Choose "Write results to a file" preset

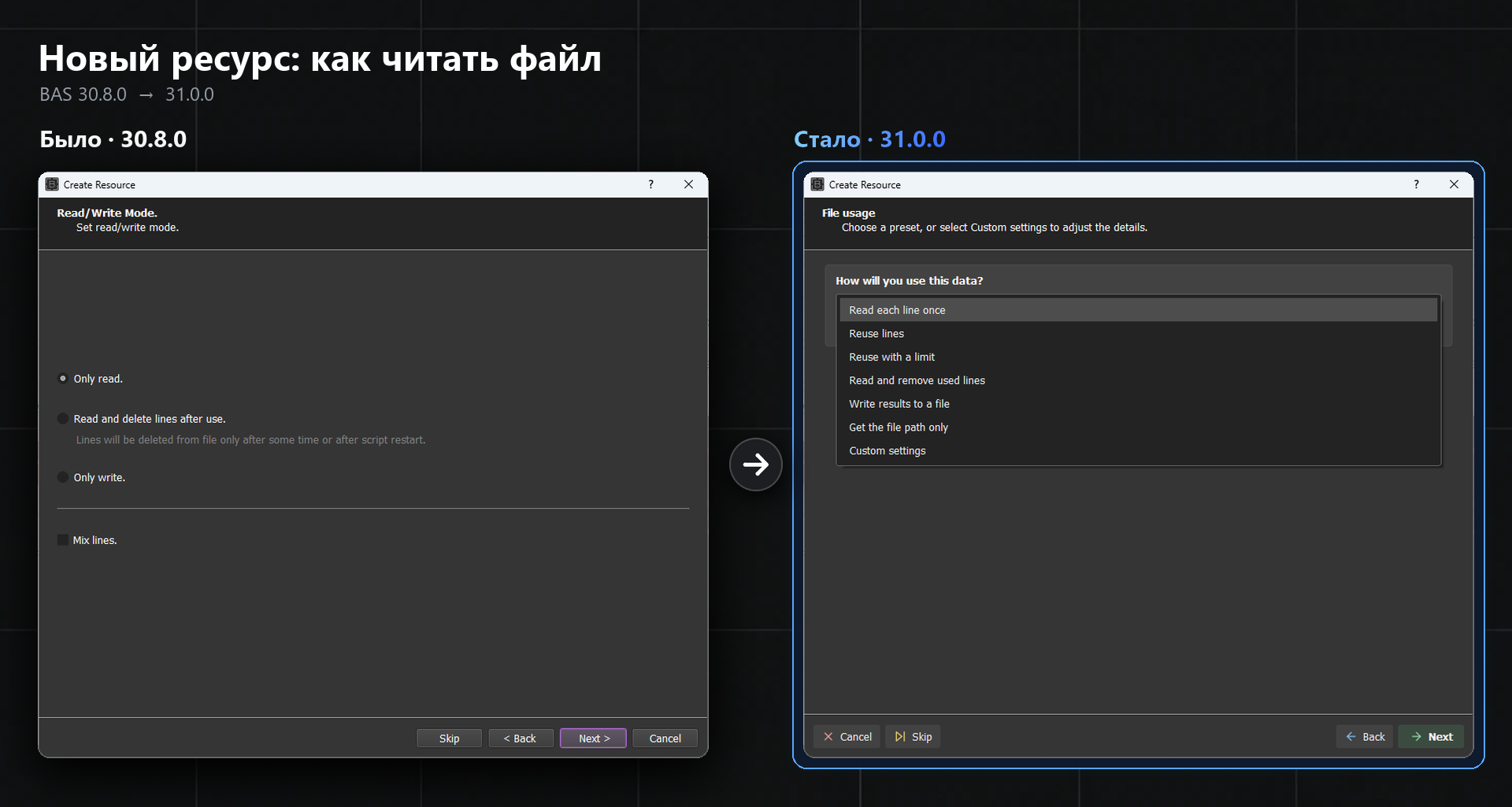click(x=1139, y=404)
